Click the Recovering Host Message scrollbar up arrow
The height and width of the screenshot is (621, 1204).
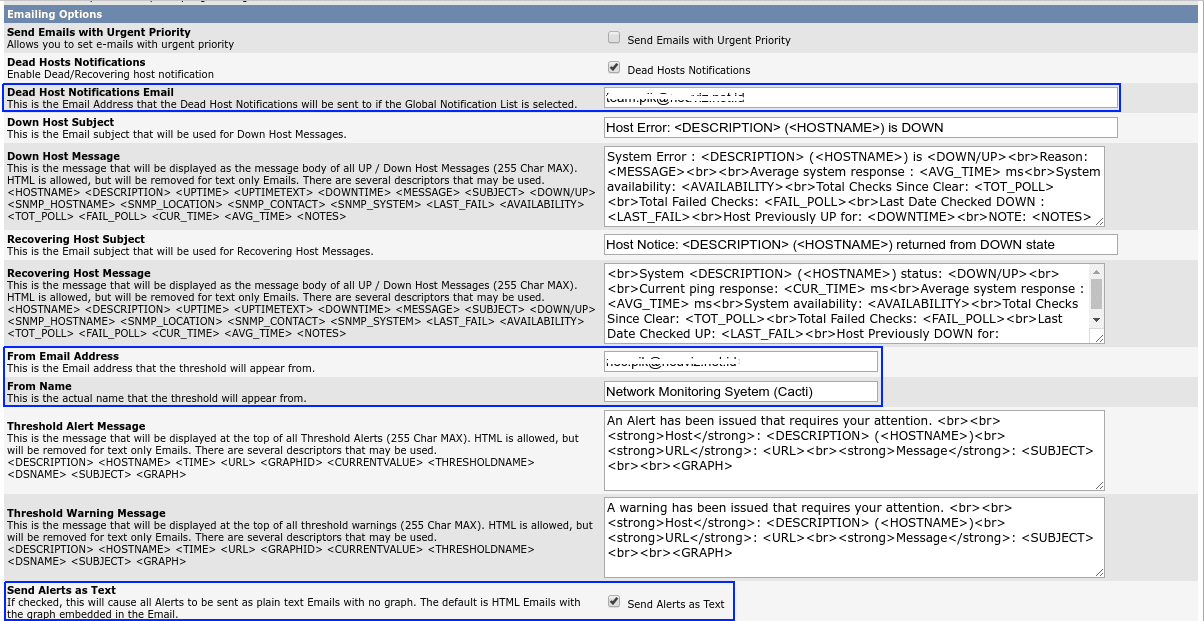click(1097, 272)
